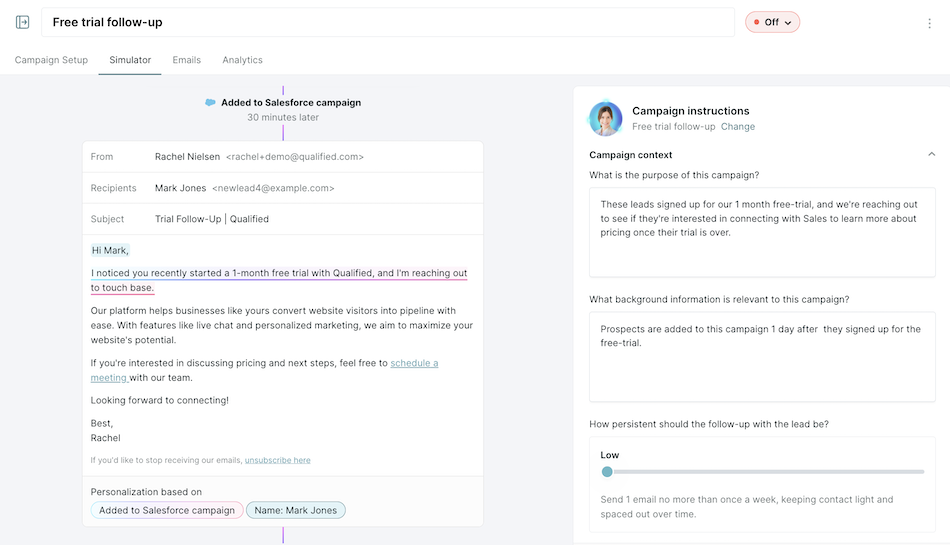Click newlead4@example.com recipient address
The width and height of the screenshot is (950, 545).
273,188
